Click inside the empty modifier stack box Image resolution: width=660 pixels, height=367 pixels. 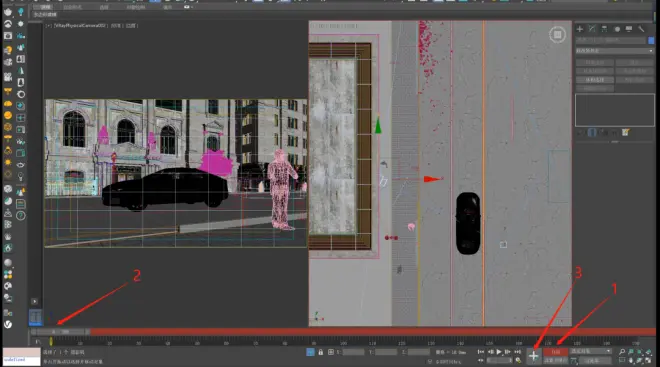615,110
